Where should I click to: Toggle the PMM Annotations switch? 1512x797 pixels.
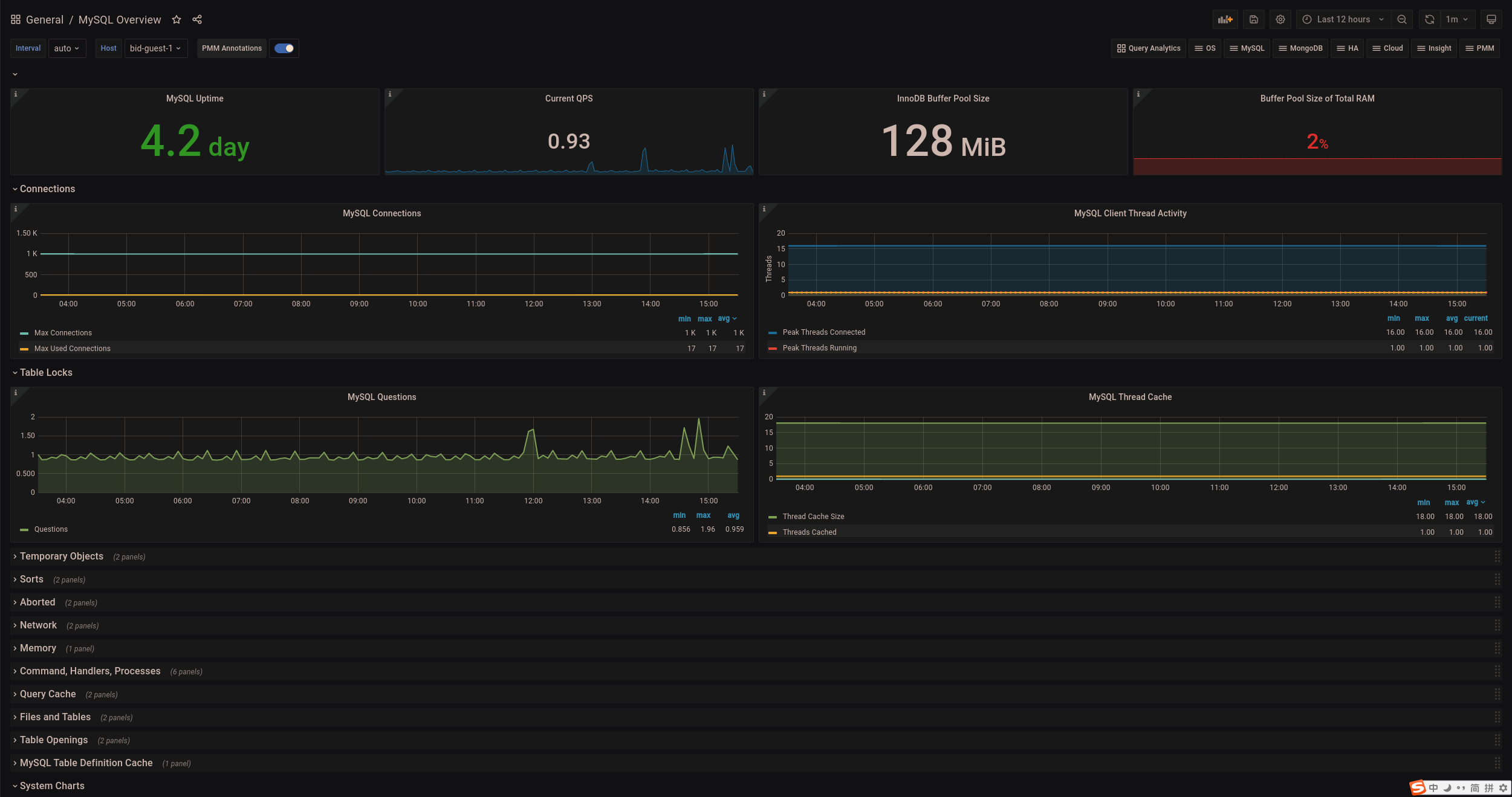[284, 48]
